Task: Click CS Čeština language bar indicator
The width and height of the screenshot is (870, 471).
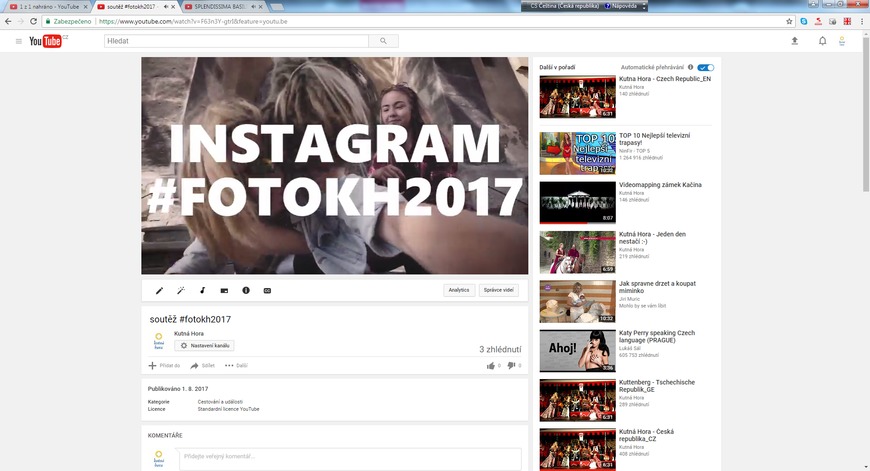Action: pos(564,6)
